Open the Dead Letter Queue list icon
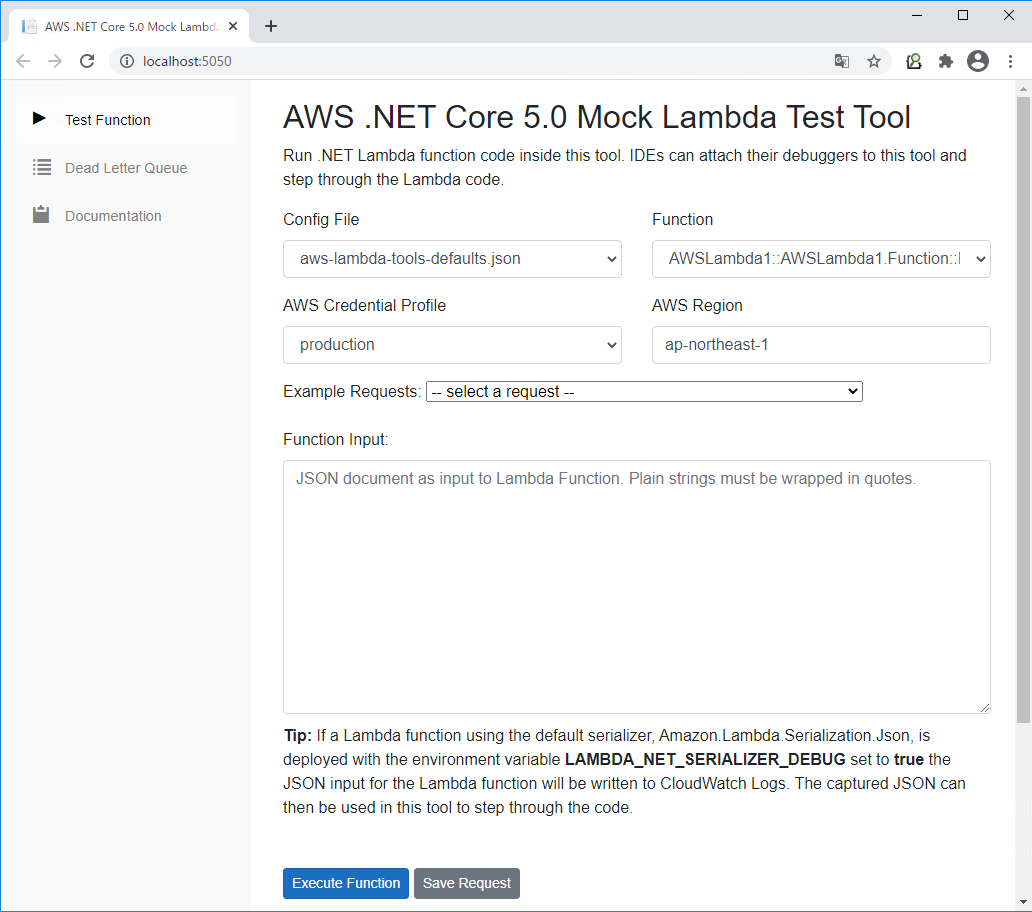This screenshot has width=1032, height=912. click(42, 167)
